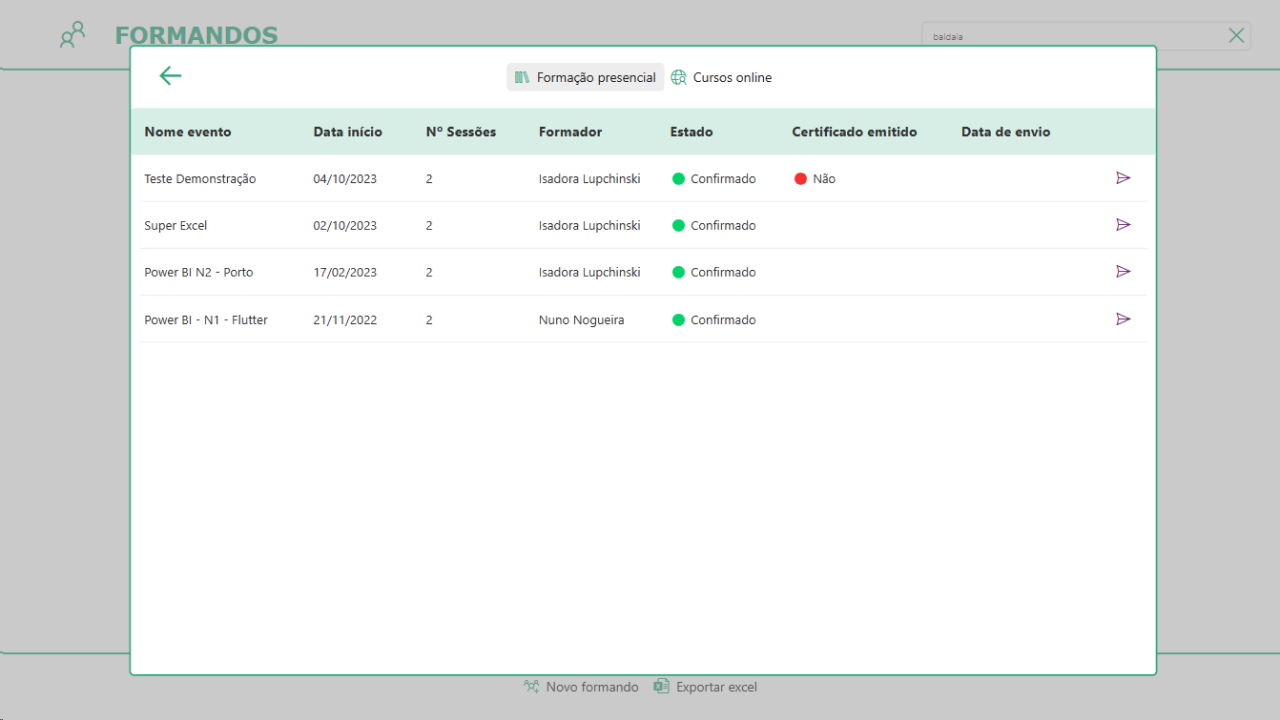Screen dimensions: 1280x720
Task: Click send icon for Power BI - N1 - Flutter
Action: [1123, 319]
